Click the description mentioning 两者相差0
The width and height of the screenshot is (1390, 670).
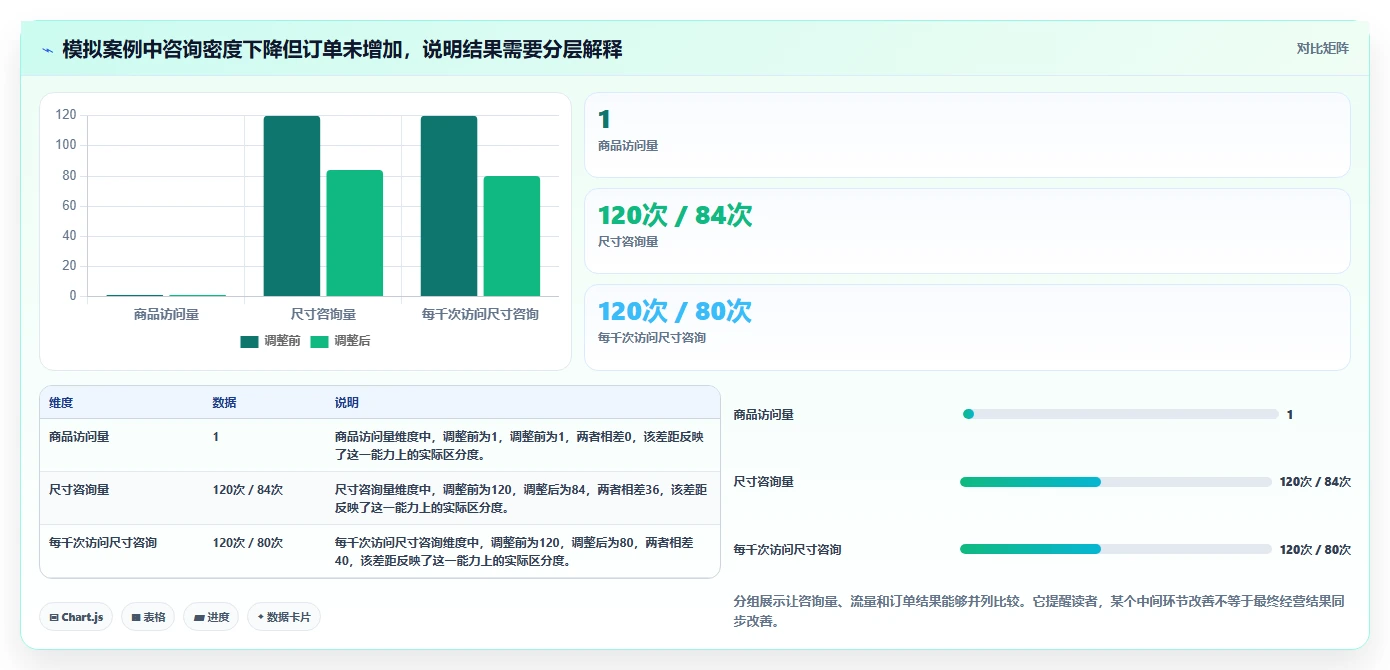click(521, 445)
